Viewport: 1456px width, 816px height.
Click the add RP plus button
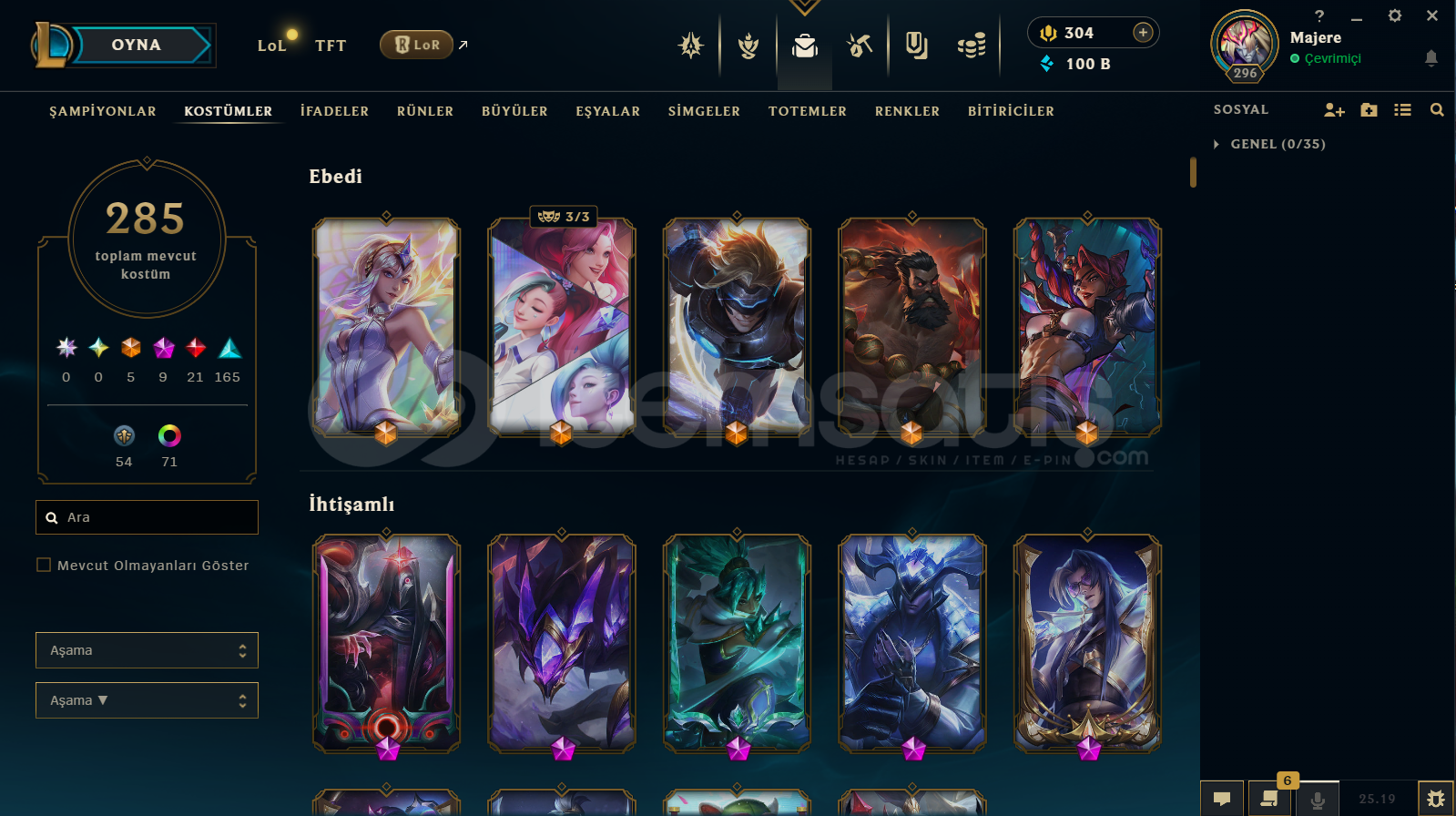pos(1143,33)
